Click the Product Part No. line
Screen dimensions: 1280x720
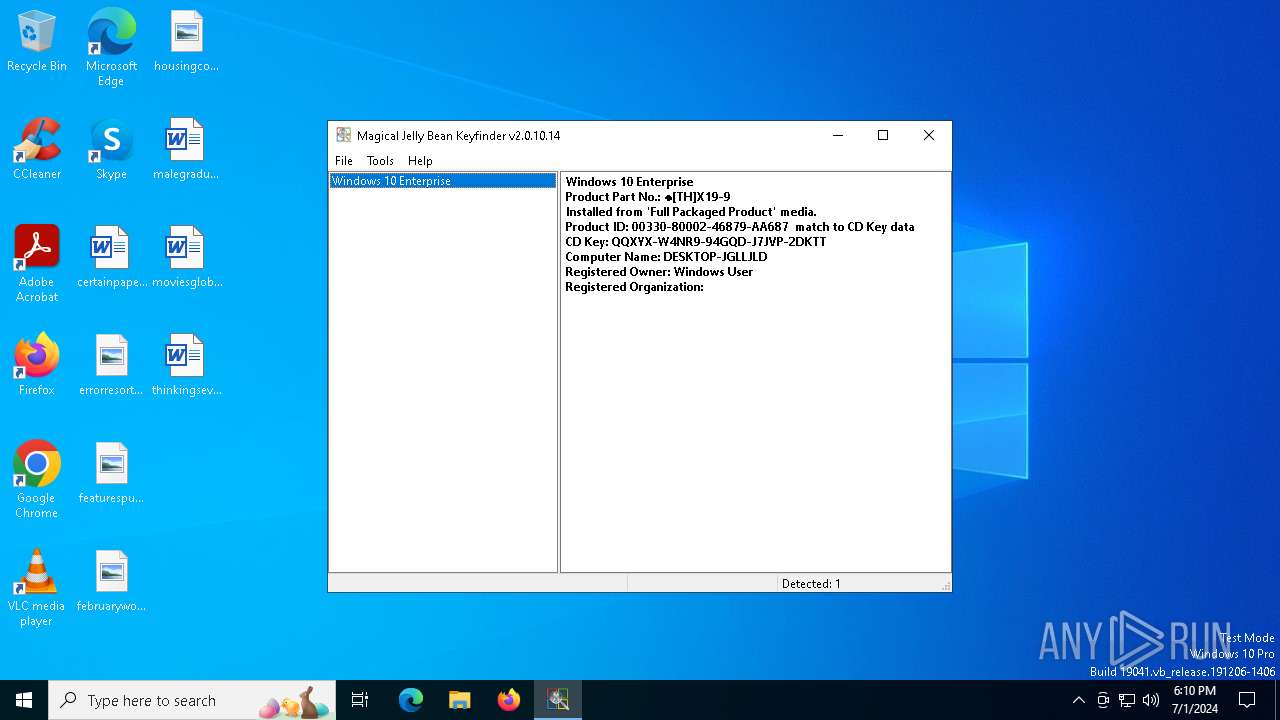pyautogui.click(x=648, y=197)
